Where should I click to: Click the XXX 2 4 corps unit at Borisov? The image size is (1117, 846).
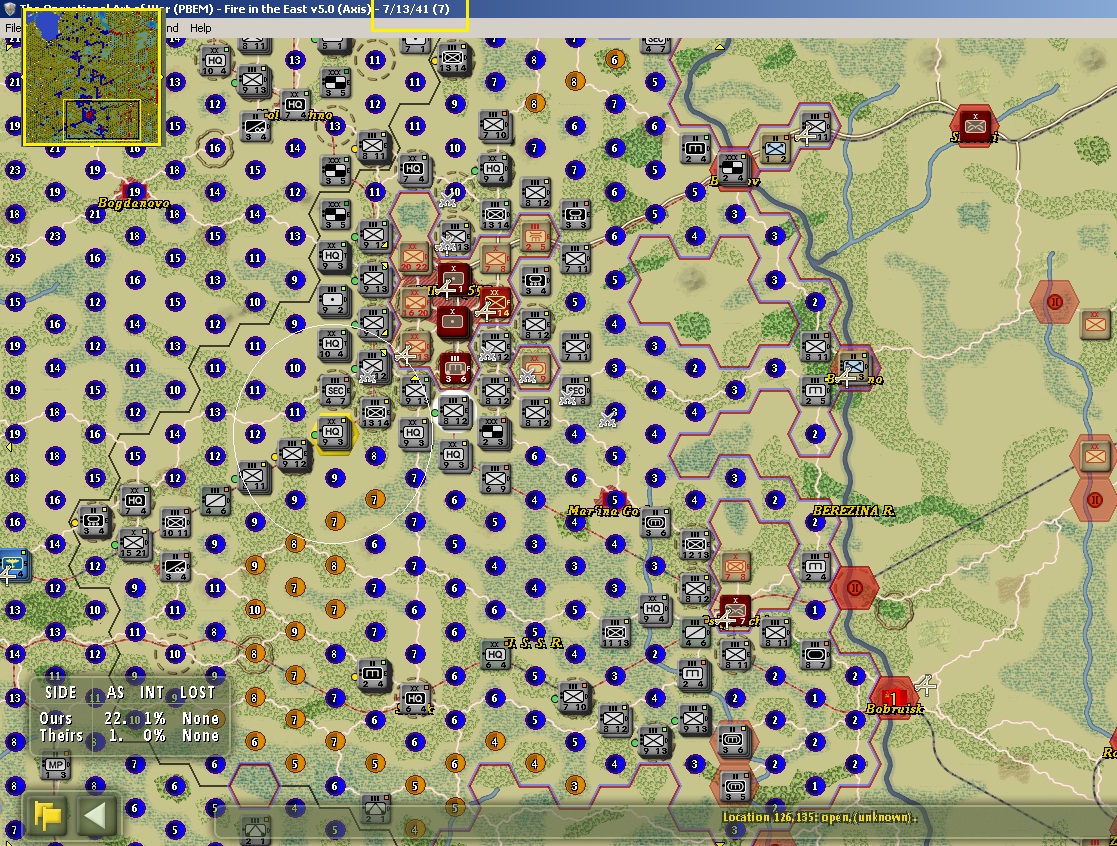[x=732, y=169]
